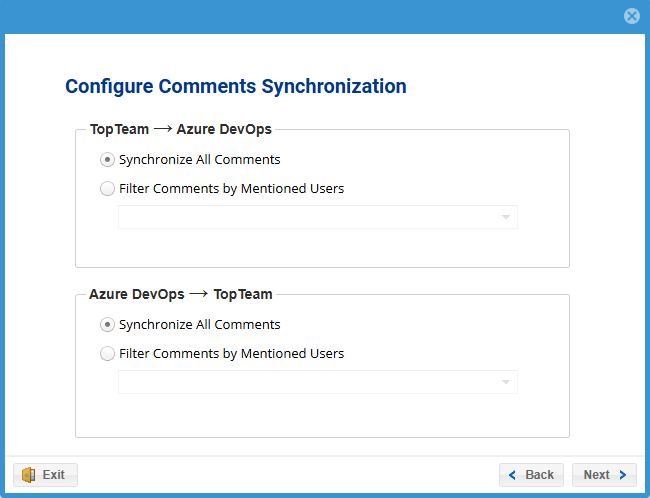Image resolution: width=650 pixels, height=498 pixels.
Task: Click the left chevron icon beside Back
Action: pyautogui.click(x=513, y=475)
